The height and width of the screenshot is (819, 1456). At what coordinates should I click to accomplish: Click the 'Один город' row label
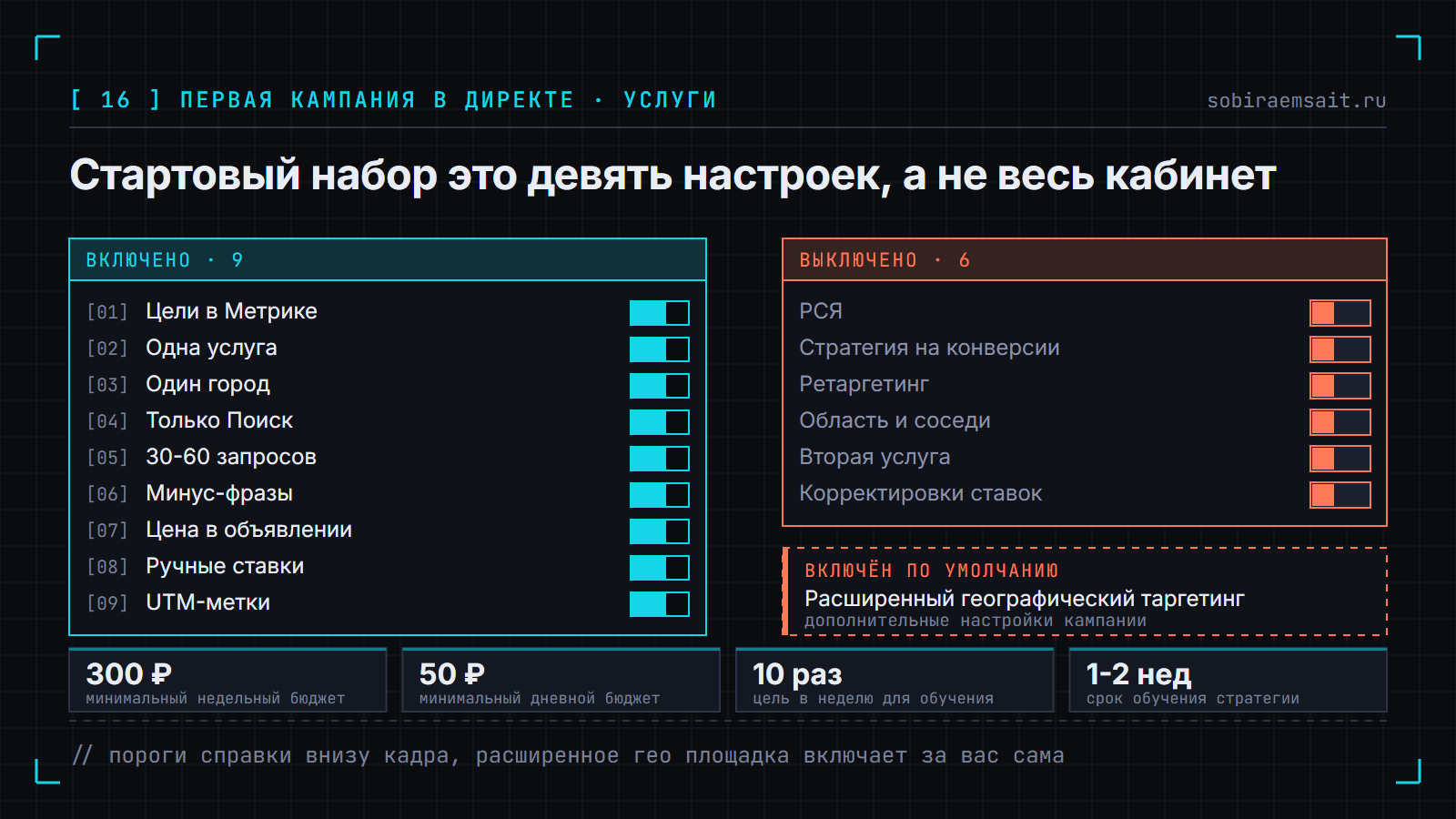pyautogui.click(x=207, y=384)
